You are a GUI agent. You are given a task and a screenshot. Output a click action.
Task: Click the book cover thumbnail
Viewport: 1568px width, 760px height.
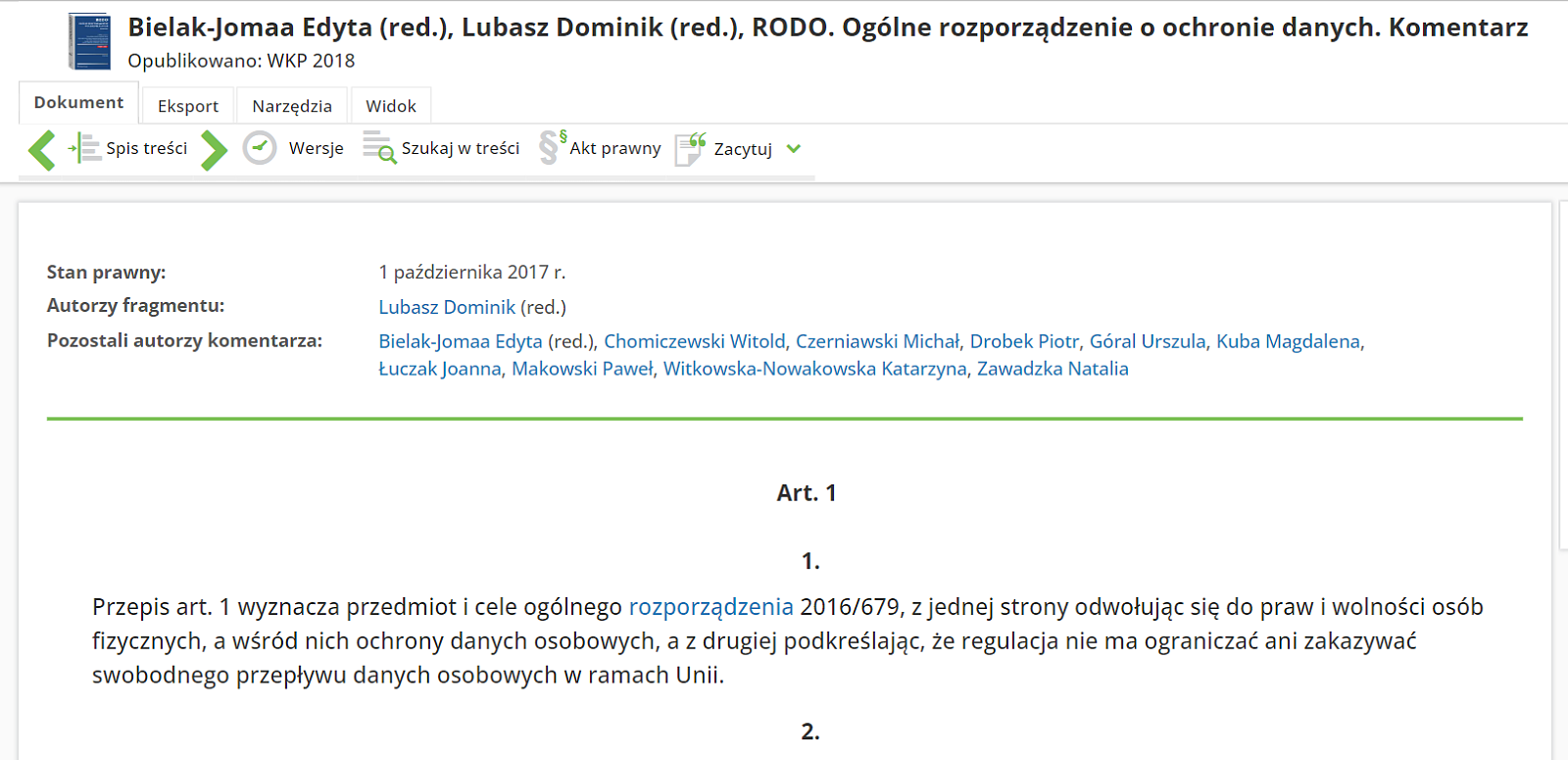click(x=89, y=41)
